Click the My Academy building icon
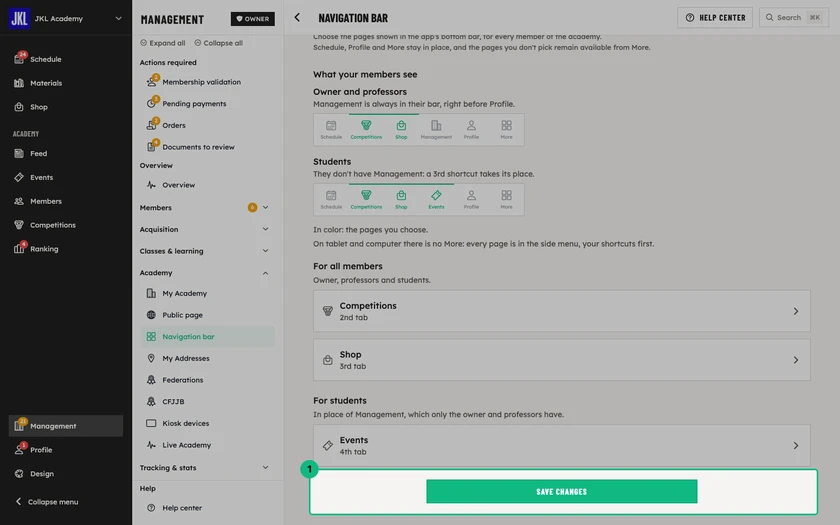The width and height of the screenshot is (840, 525). [151, 293]
